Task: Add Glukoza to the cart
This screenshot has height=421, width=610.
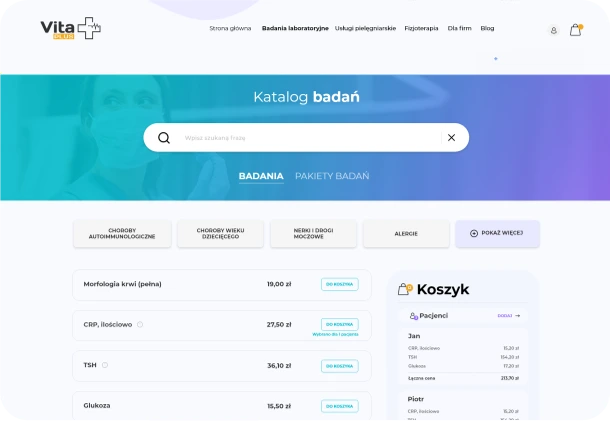Action: [340, 406]
